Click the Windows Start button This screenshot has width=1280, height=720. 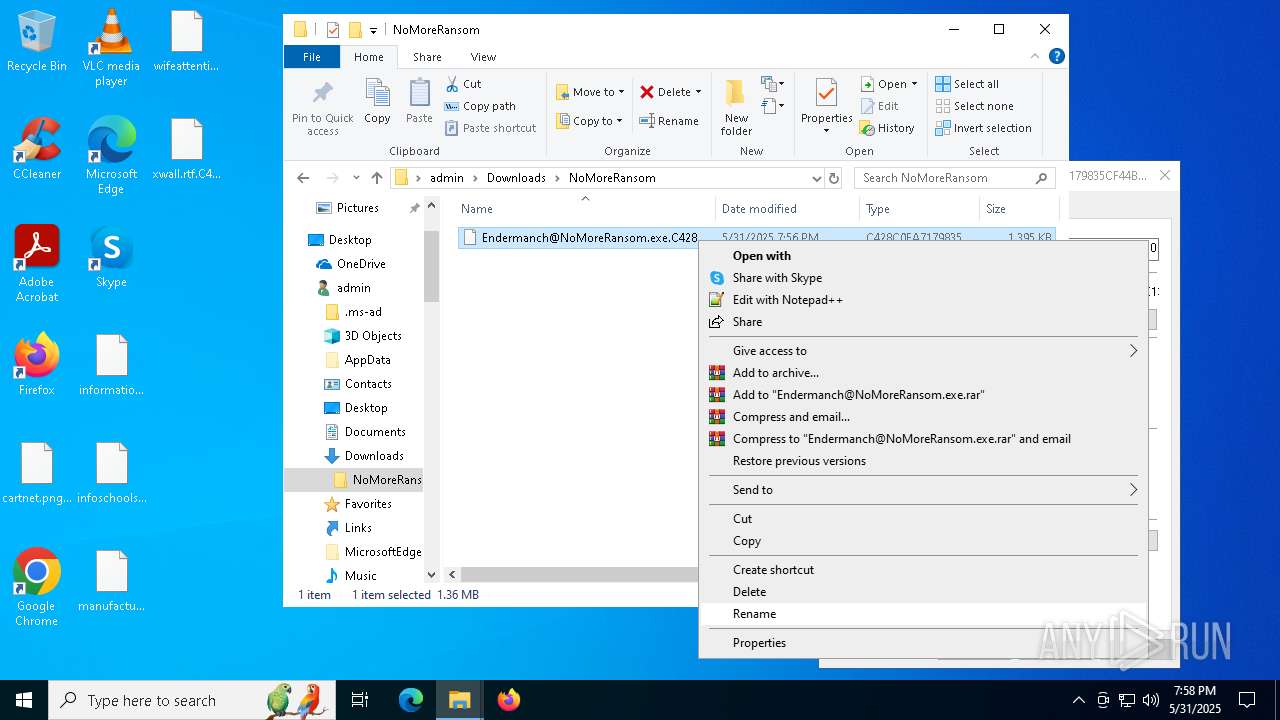(24, 700)
